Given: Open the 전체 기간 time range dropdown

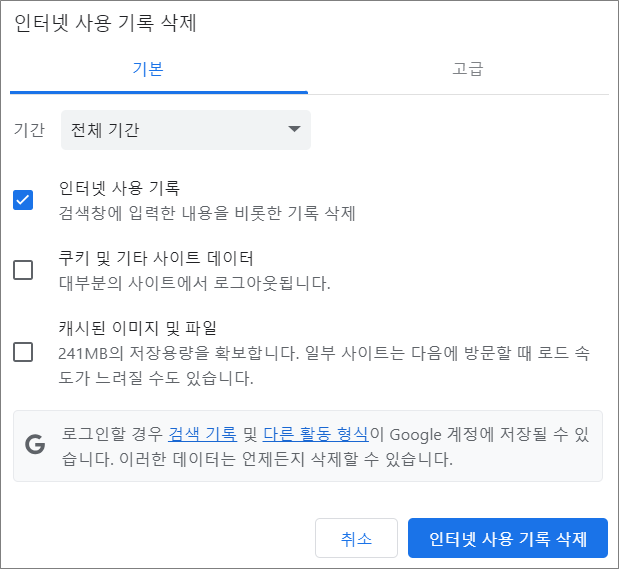Looking at the screenshot, I should [186, 130].
